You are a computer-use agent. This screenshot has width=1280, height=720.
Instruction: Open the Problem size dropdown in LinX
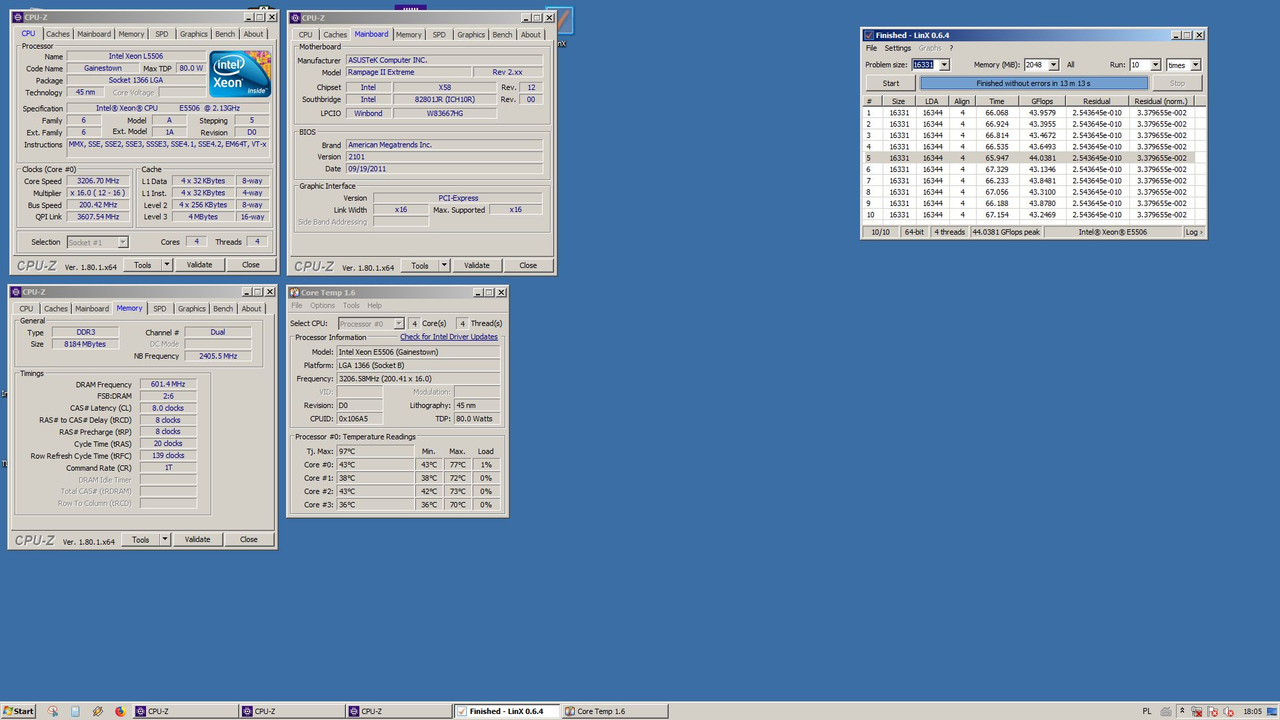[x=944, y=65]
